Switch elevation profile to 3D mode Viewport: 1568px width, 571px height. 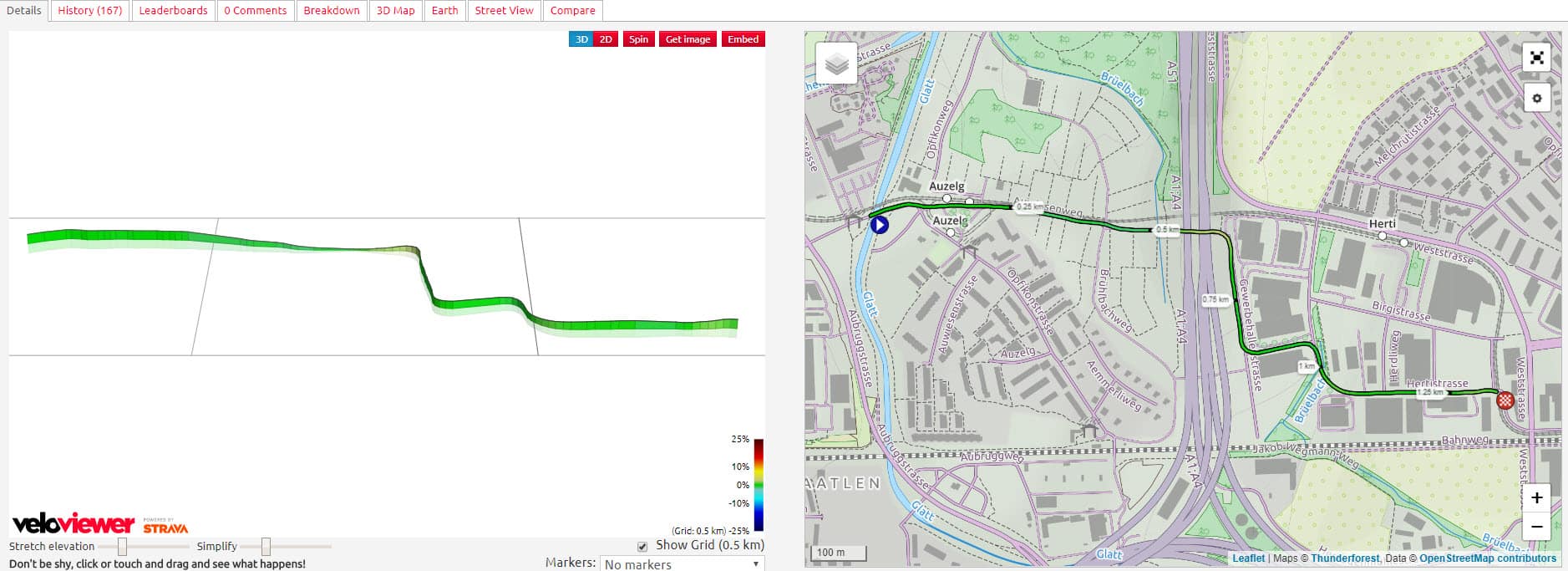581,39
